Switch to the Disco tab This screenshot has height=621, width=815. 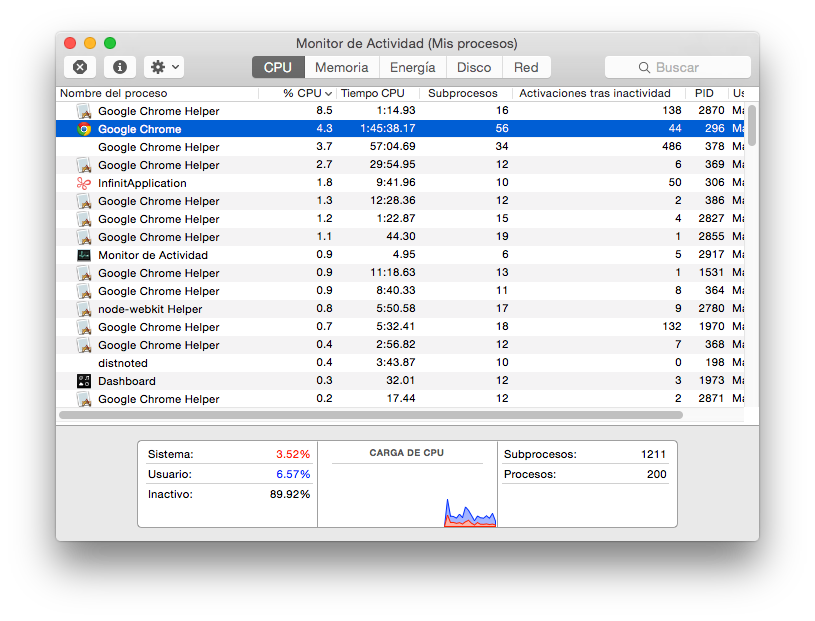(x=473, y=67)
